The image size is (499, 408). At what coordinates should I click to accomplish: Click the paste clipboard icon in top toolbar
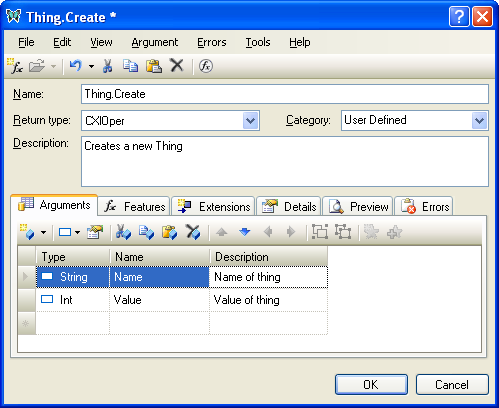154,66
